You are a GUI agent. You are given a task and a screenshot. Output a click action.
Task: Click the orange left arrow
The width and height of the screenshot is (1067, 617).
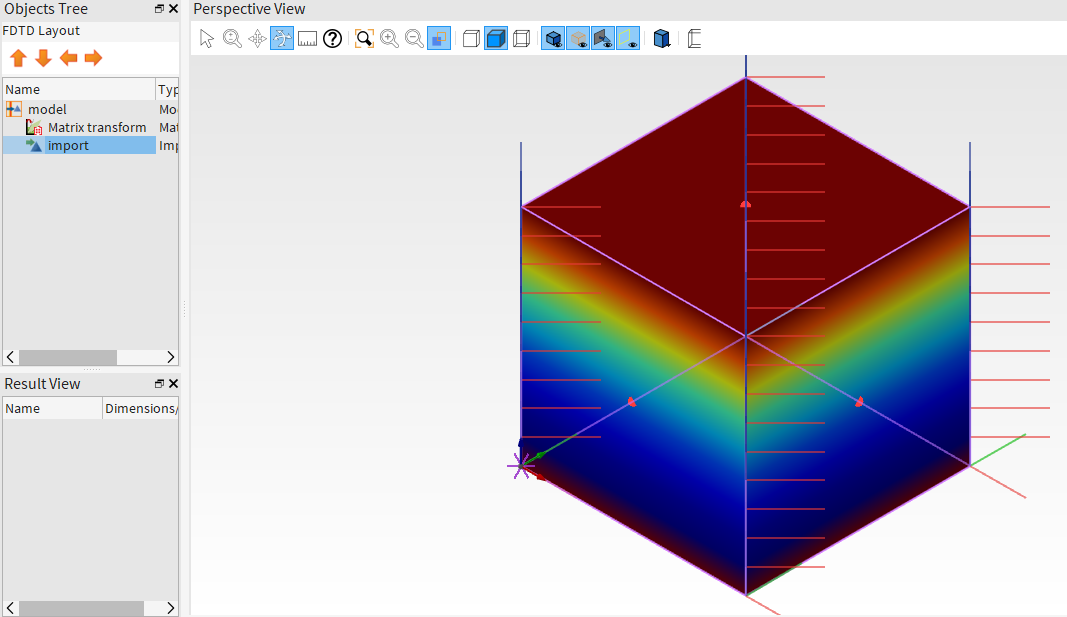pyautogui.click(x=68, y=58)
